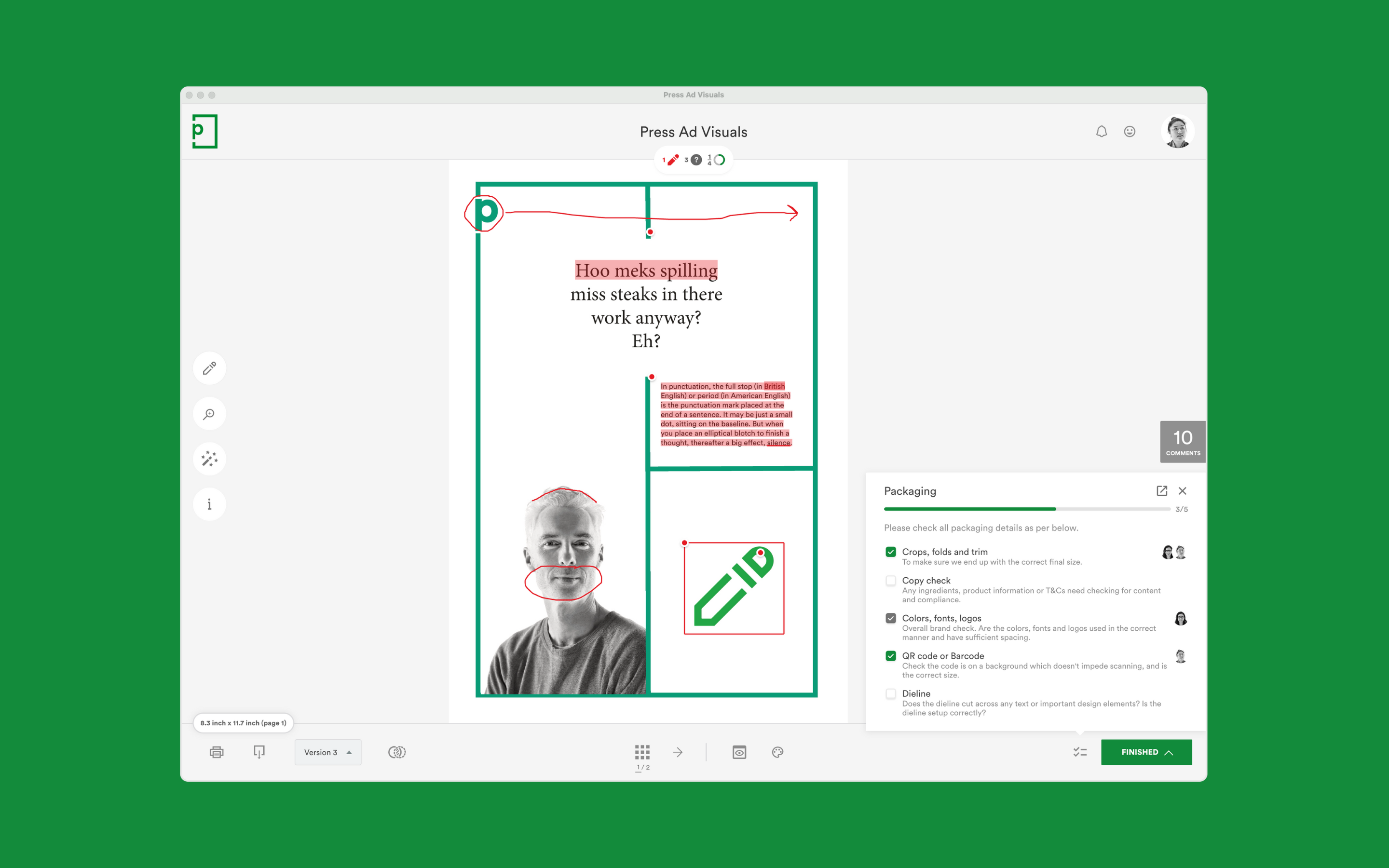Open the page grid thumbnails view
Image resolution: width=1389 pixels, height=868 pixels.
tap(642, 752)
